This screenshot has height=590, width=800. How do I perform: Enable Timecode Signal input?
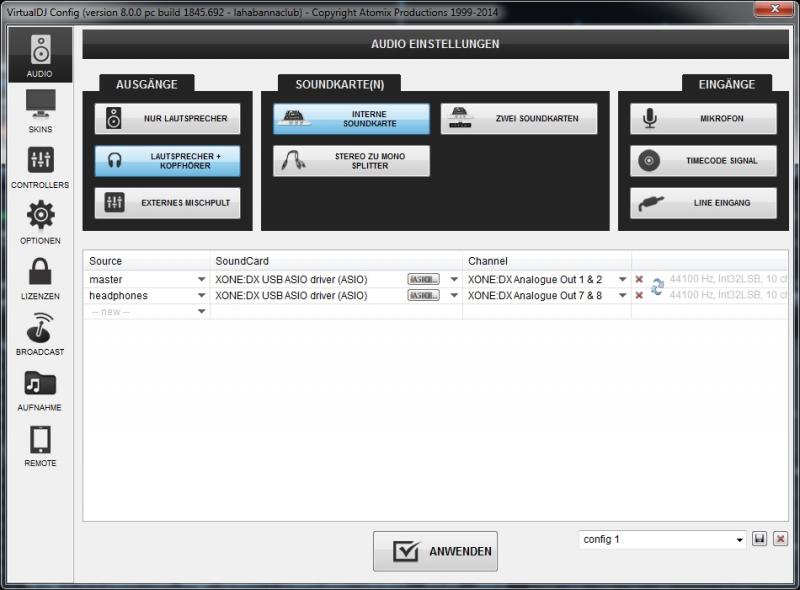pyautogui.click(x=704, y=161)
